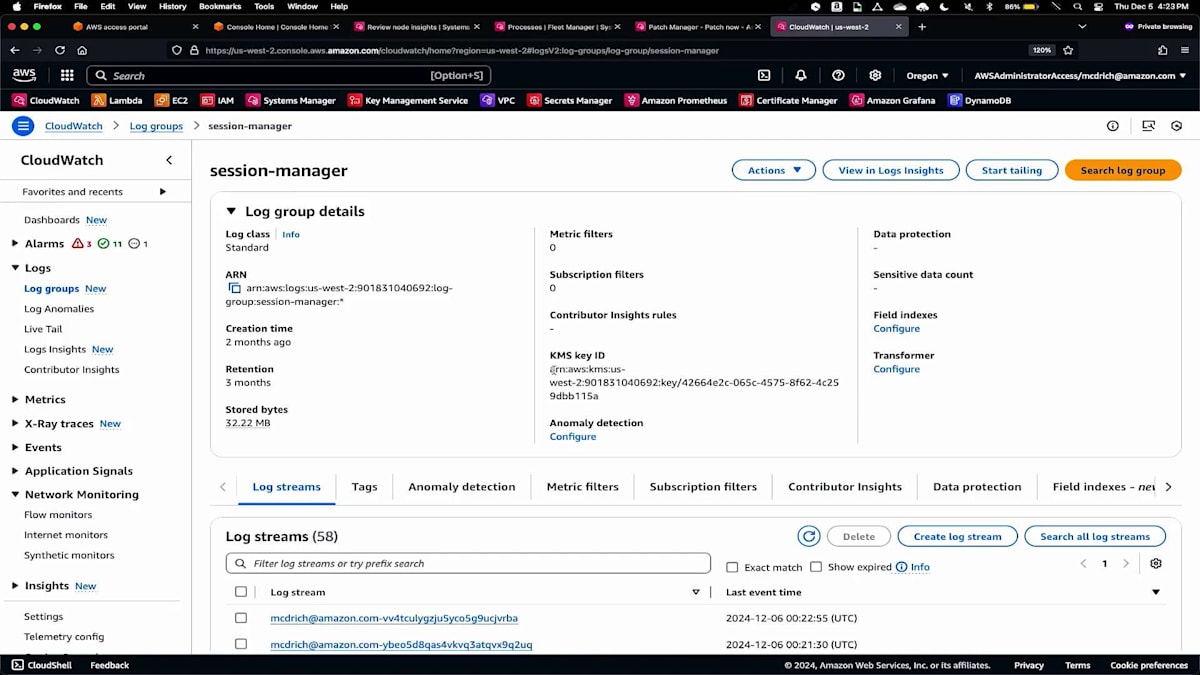This screenshot has width=1200, height=675.
Task: Open the Amazon Grafana shortcut
Action: point(892,100)
